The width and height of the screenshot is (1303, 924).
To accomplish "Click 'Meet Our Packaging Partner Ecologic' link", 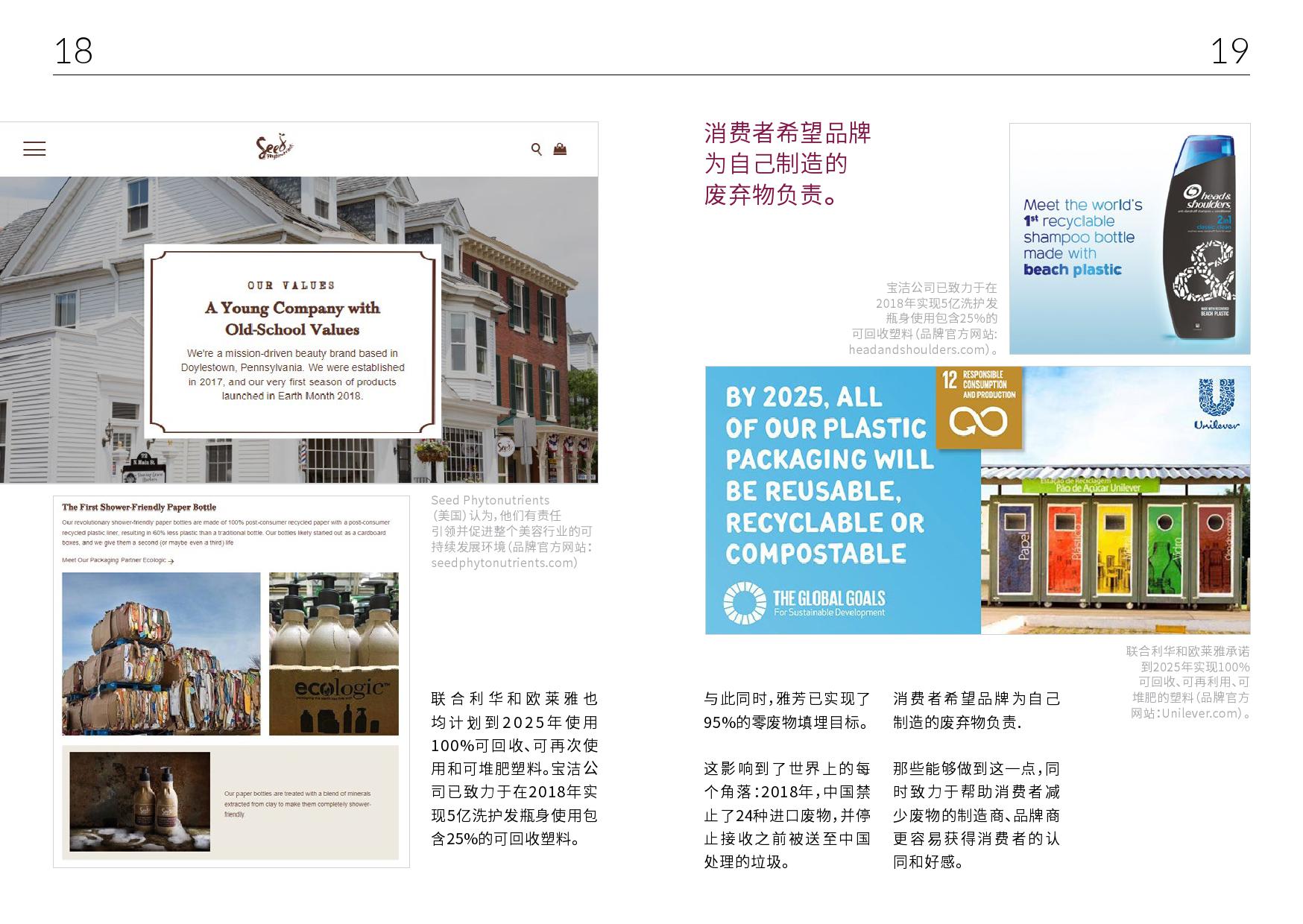I will point(118,560).
